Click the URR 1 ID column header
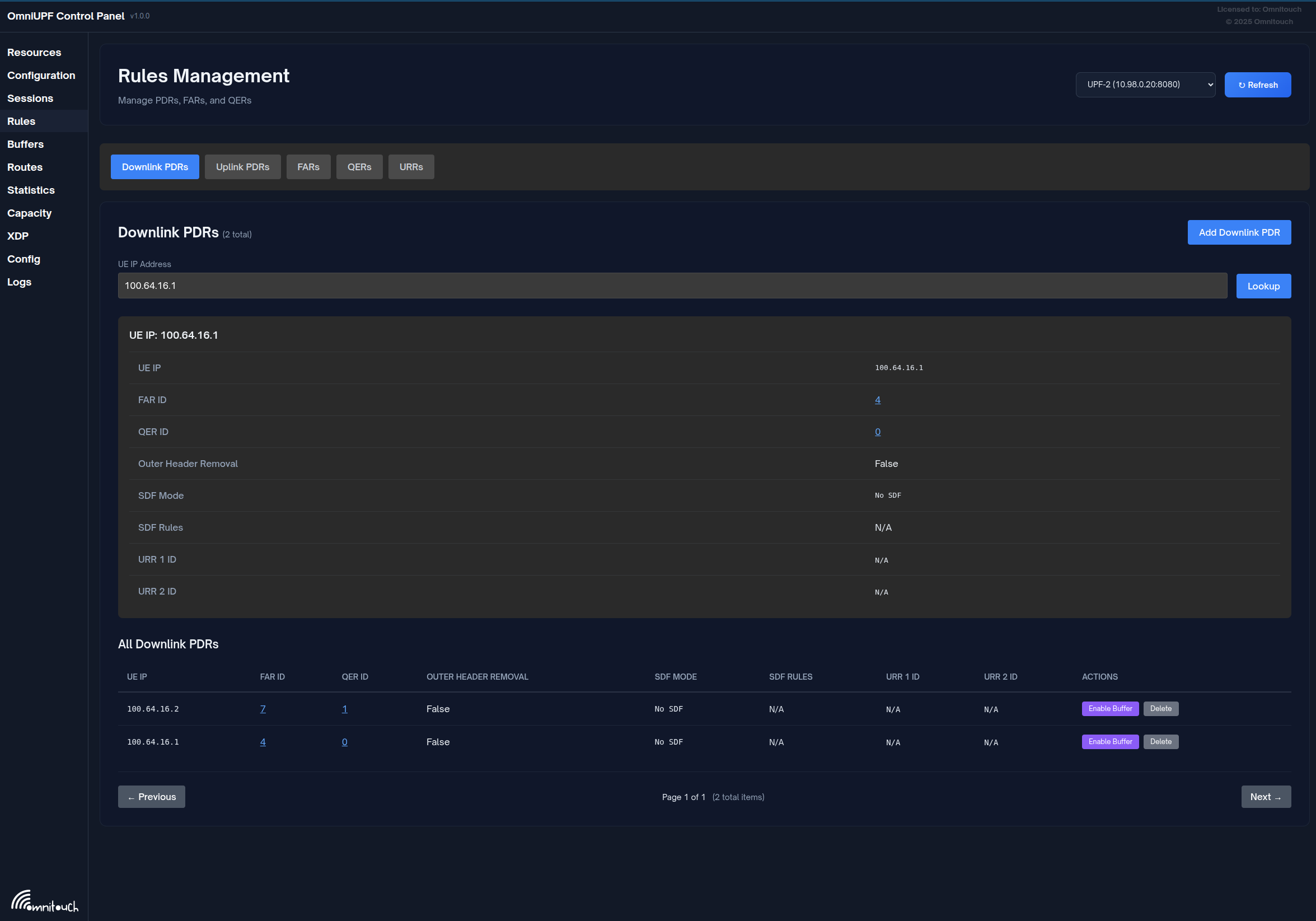The image size is (1316, 921). 903,677
